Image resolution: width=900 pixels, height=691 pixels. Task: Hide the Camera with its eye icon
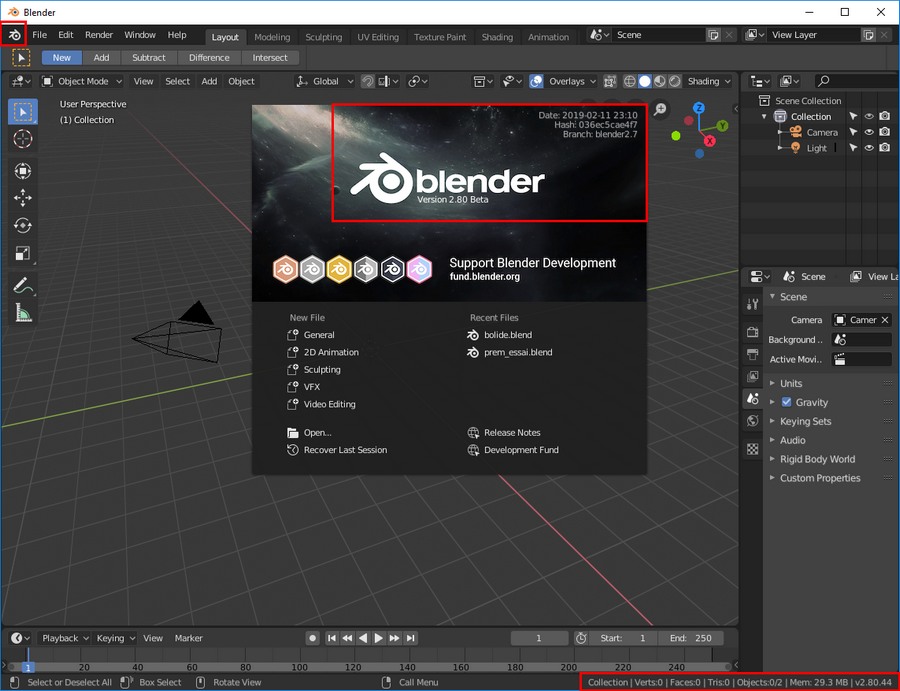point(869,132)
